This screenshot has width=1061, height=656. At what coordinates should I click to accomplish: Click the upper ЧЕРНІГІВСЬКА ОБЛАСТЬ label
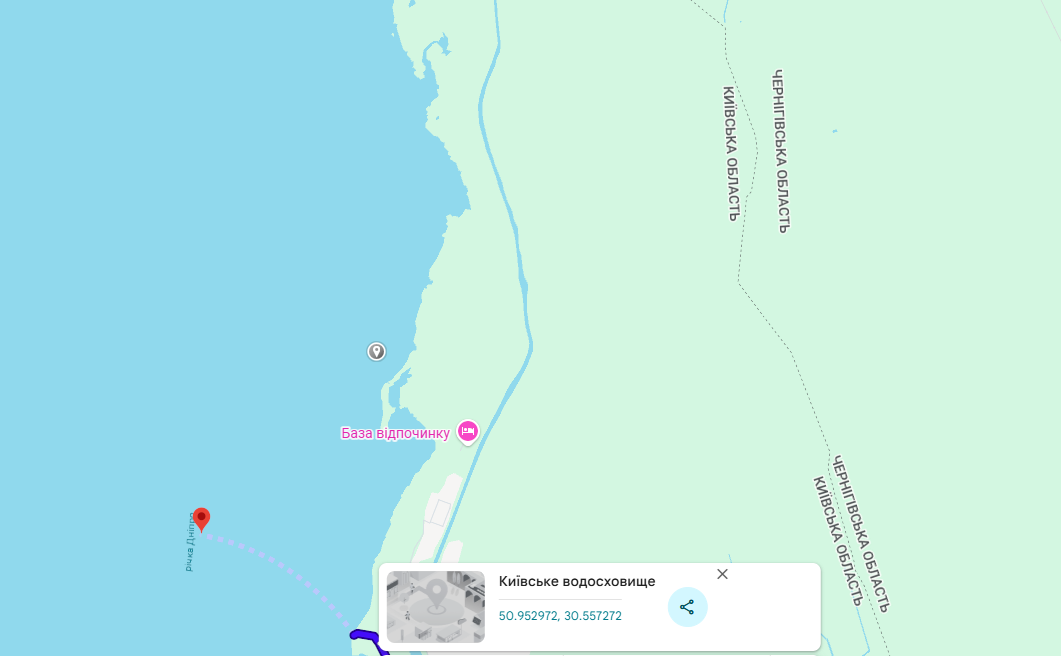(x=781, y=151)
